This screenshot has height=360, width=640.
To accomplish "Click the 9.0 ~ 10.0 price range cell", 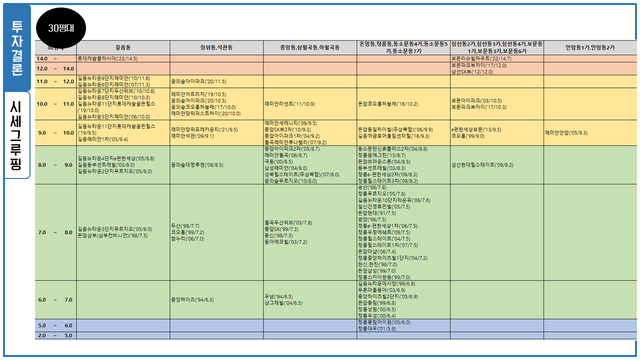I will click(56, 133).
